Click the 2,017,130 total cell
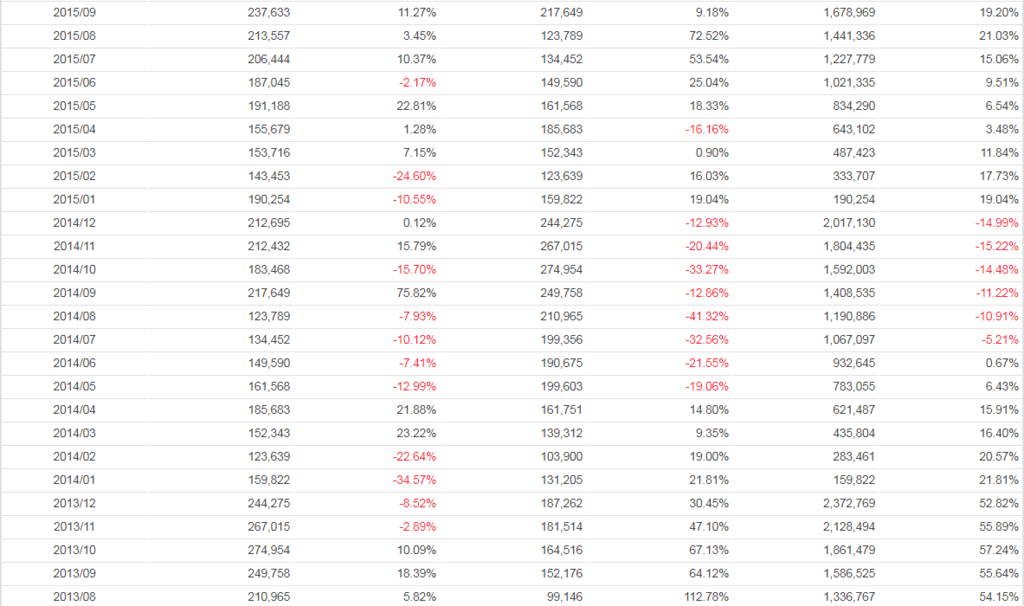Image resolution: width=1024 pixels, height=606 pixels. [x=847, y=223]
